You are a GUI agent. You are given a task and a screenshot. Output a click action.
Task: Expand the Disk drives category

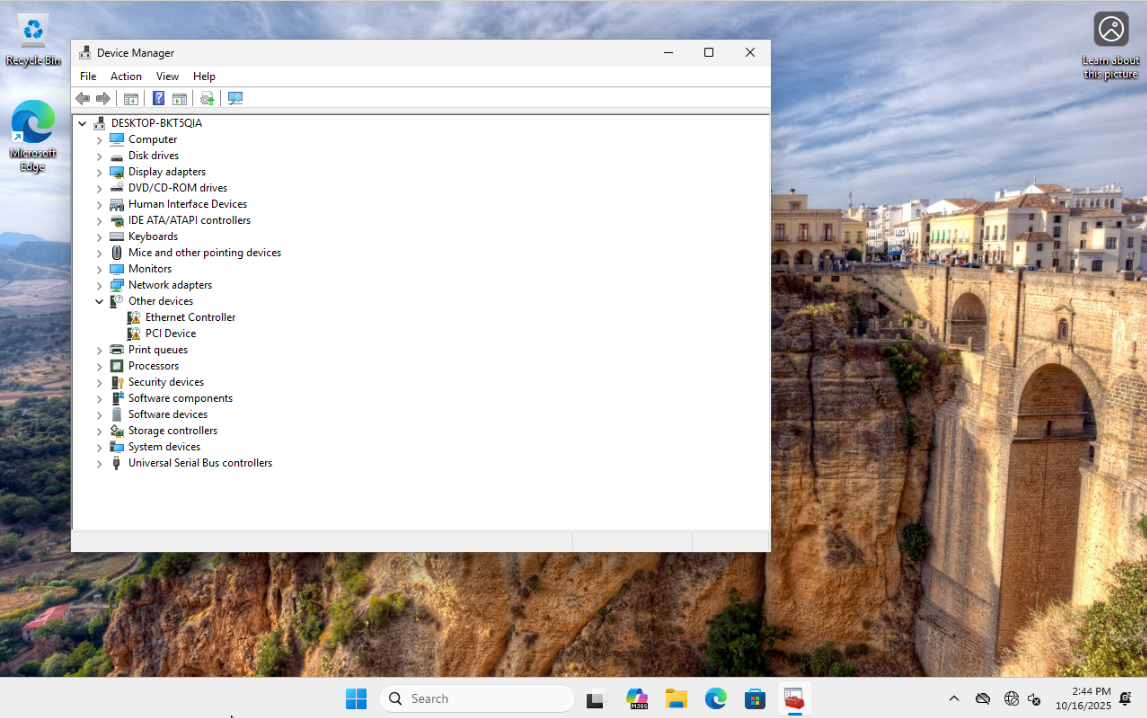point(99,156)
